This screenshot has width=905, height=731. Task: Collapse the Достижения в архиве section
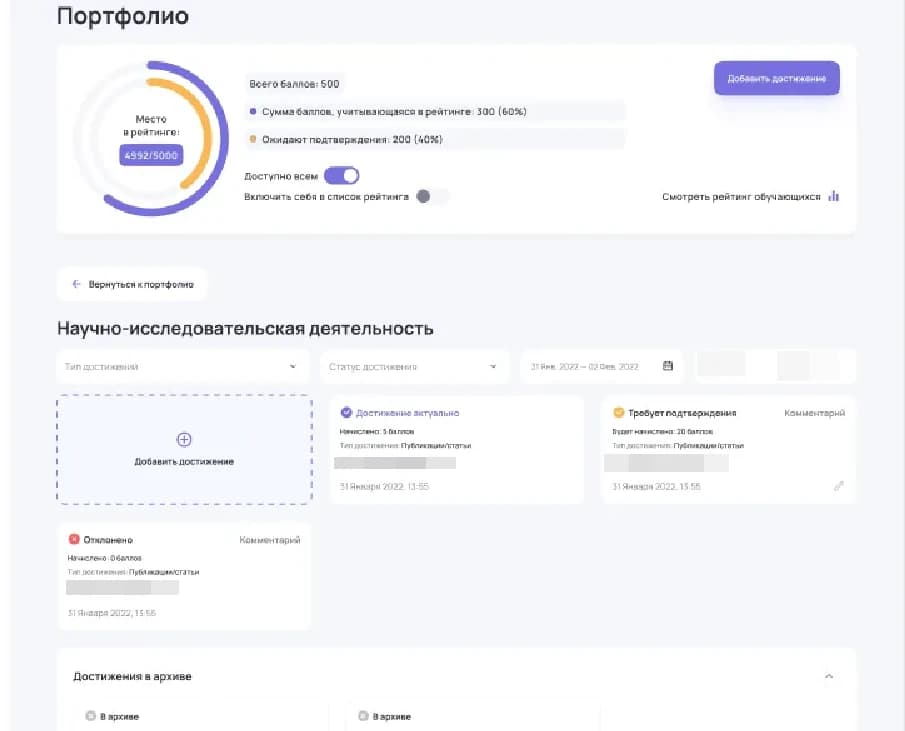coord(828,677)
